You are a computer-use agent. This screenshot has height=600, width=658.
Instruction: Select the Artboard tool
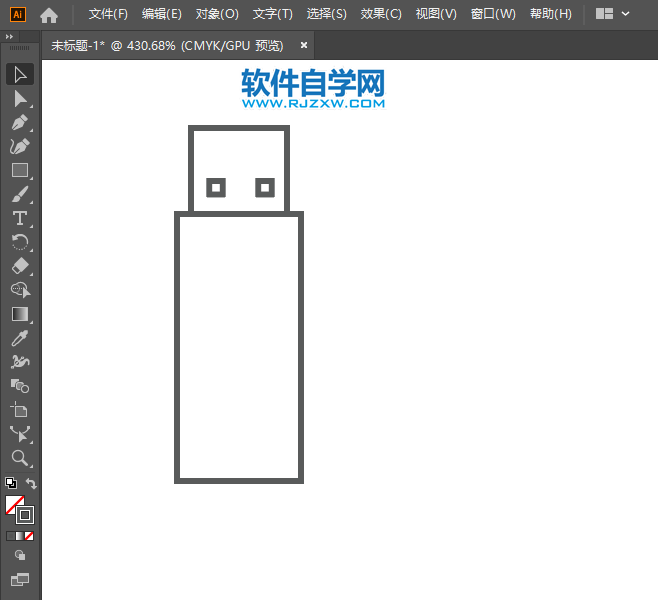pyautogui.click(x=20, y=410)
